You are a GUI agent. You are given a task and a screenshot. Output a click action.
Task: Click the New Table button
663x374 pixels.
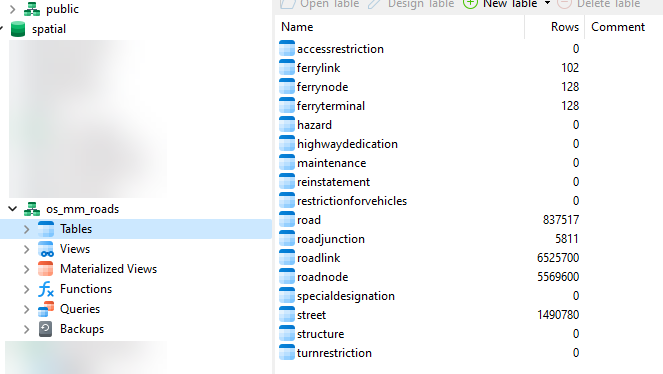click(x=501, y=4)
